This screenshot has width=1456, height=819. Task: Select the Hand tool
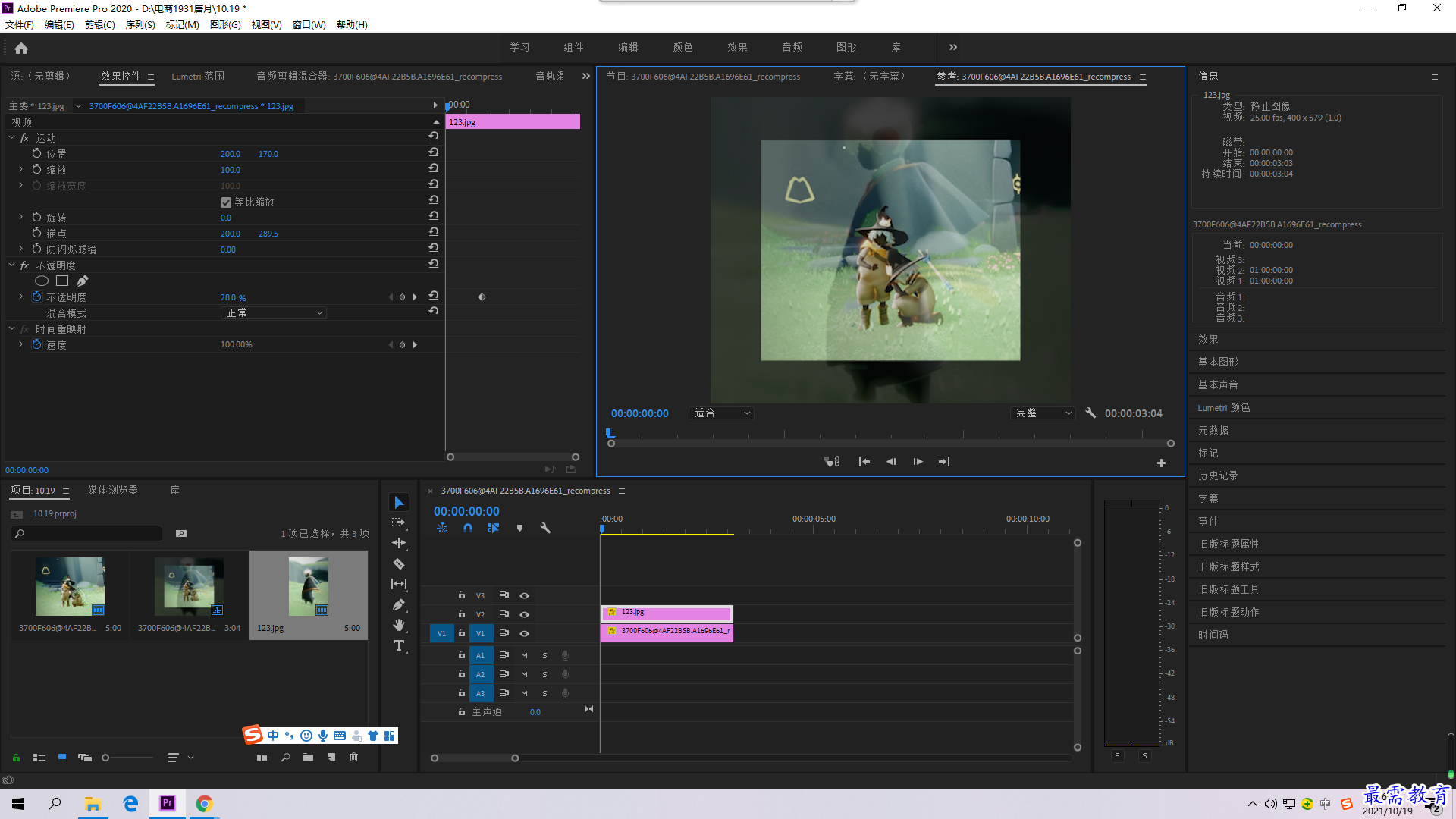[399, 625]
